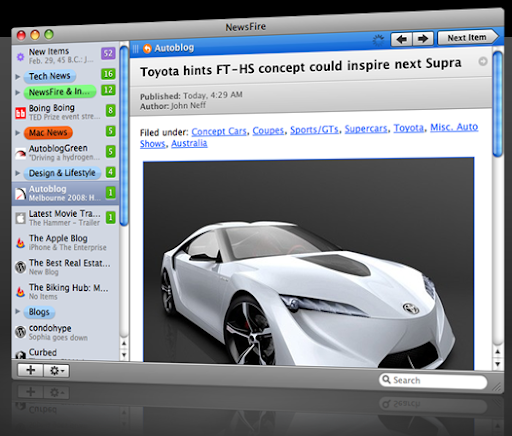
Task: Click The Best Real Estate WordPress icon
Action: point(20,267)
